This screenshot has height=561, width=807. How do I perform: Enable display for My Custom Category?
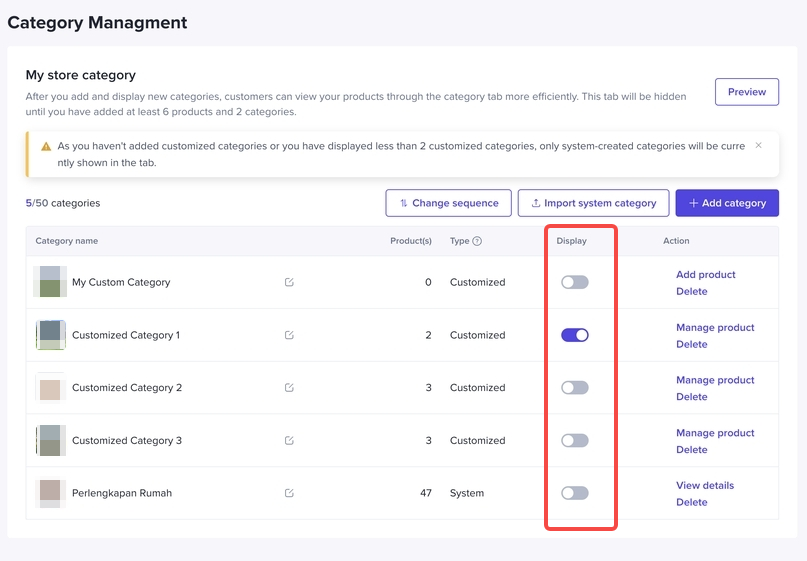pos(574,282)
